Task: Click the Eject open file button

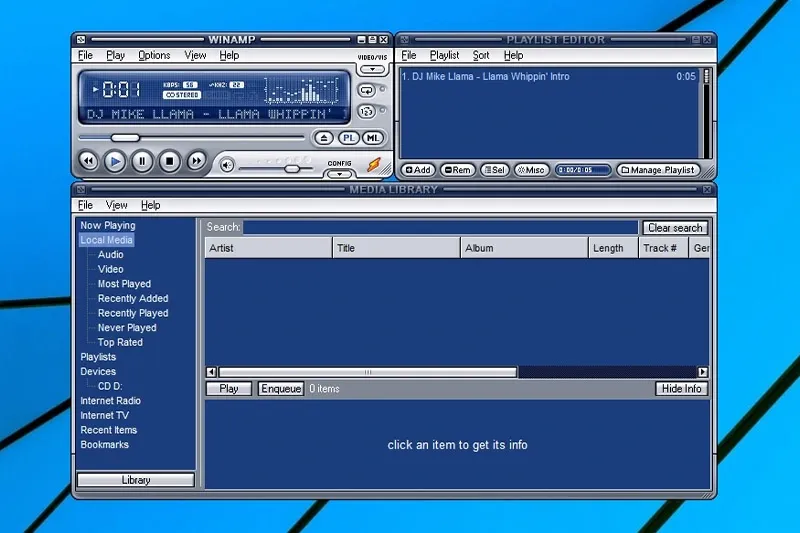Action: click(x=323, y=138)
